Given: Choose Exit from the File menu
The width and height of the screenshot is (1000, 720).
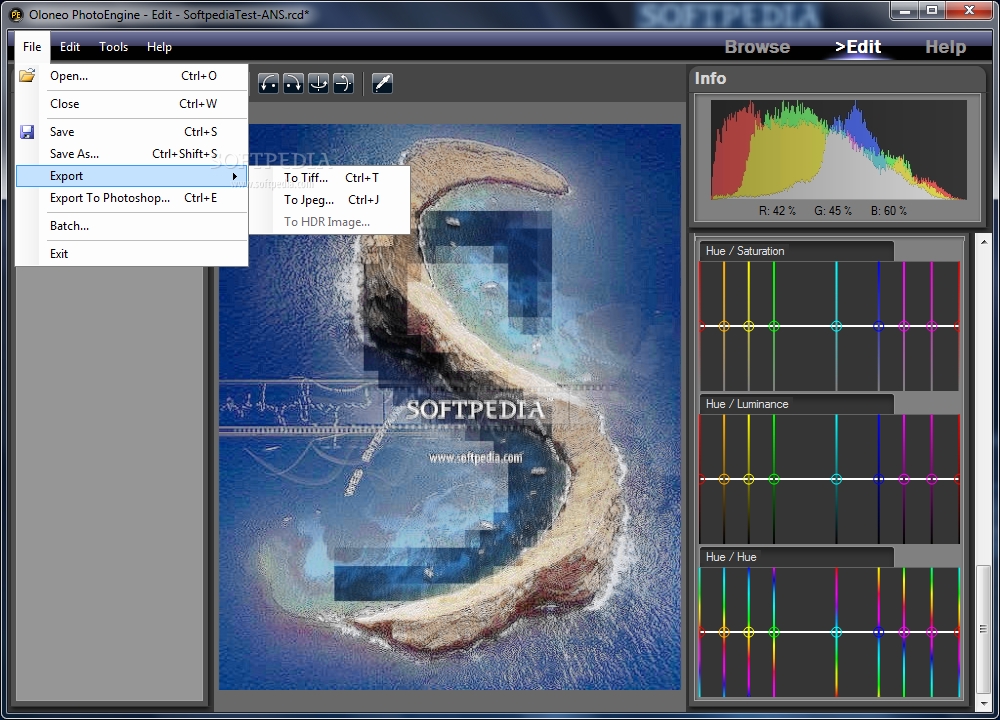Looking at the screenshot, I should (131, 254).
